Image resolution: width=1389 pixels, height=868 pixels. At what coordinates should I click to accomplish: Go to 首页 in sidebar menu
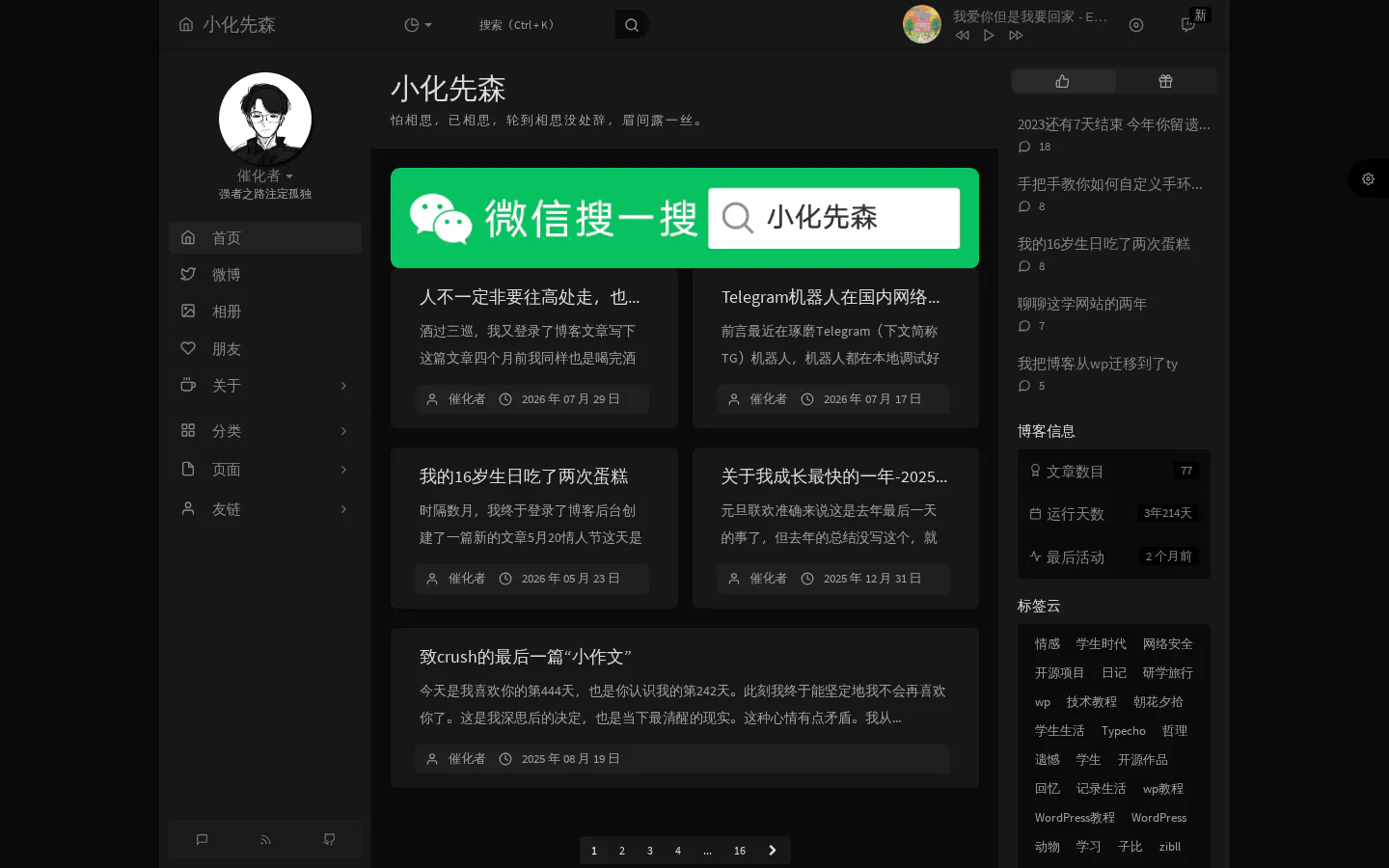click(x=265, y=238)
